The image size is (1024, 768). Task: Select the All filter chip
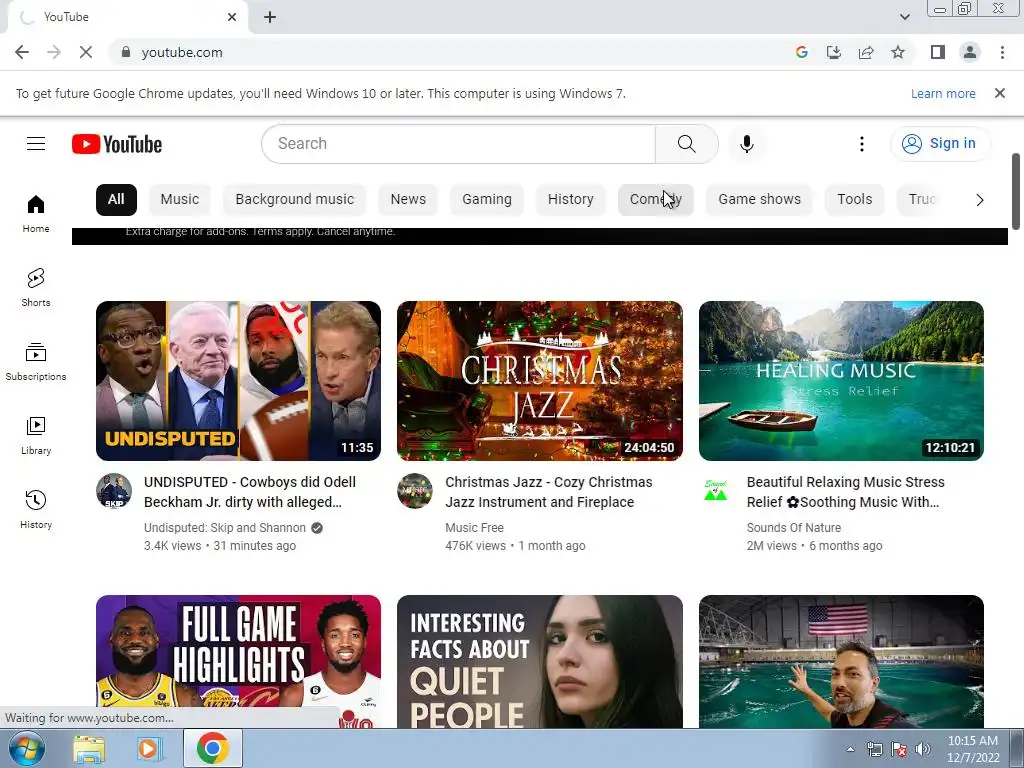tap(116, 200)
